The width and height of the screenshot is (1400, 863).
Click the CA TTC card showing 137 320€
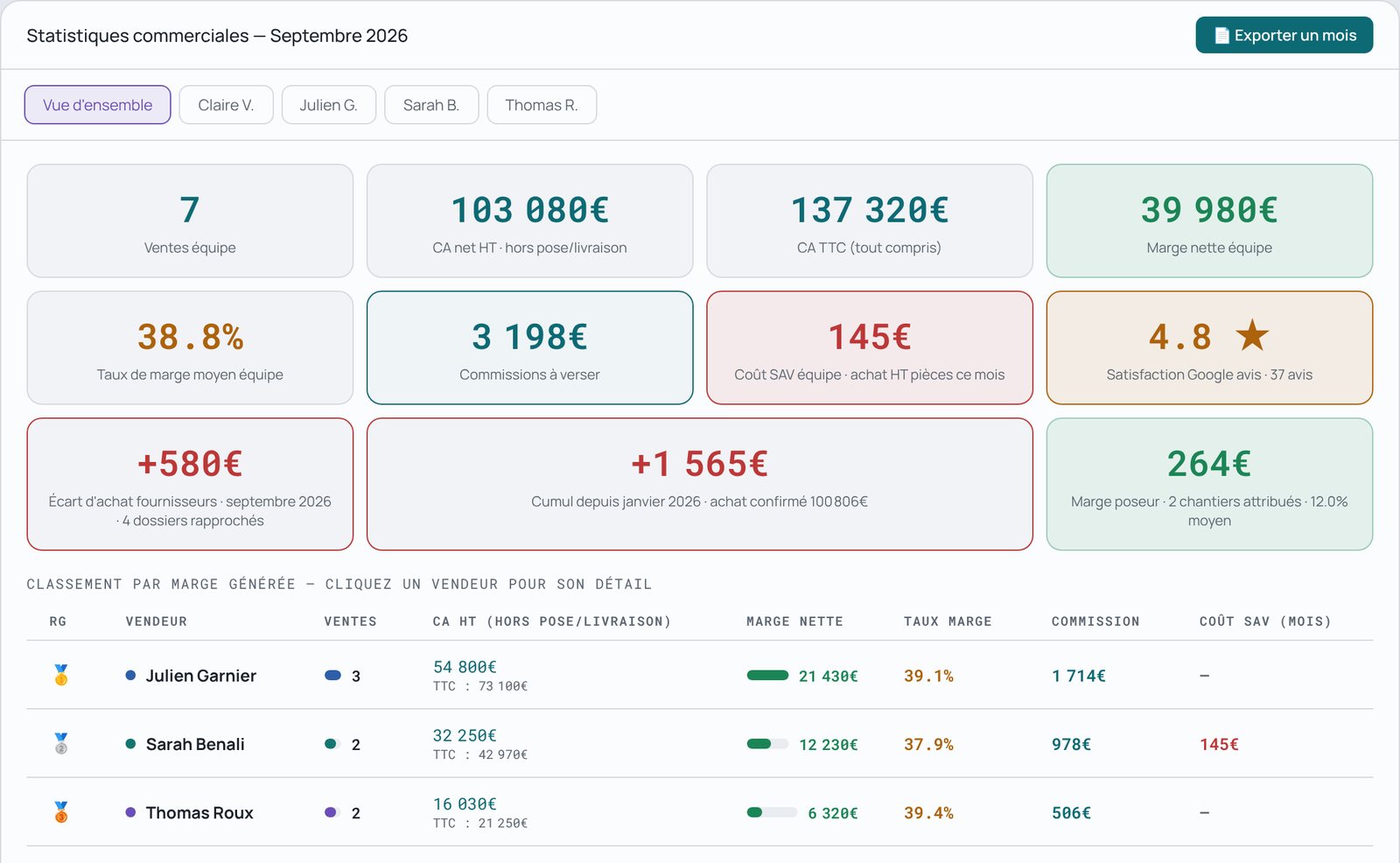point(869,221)
